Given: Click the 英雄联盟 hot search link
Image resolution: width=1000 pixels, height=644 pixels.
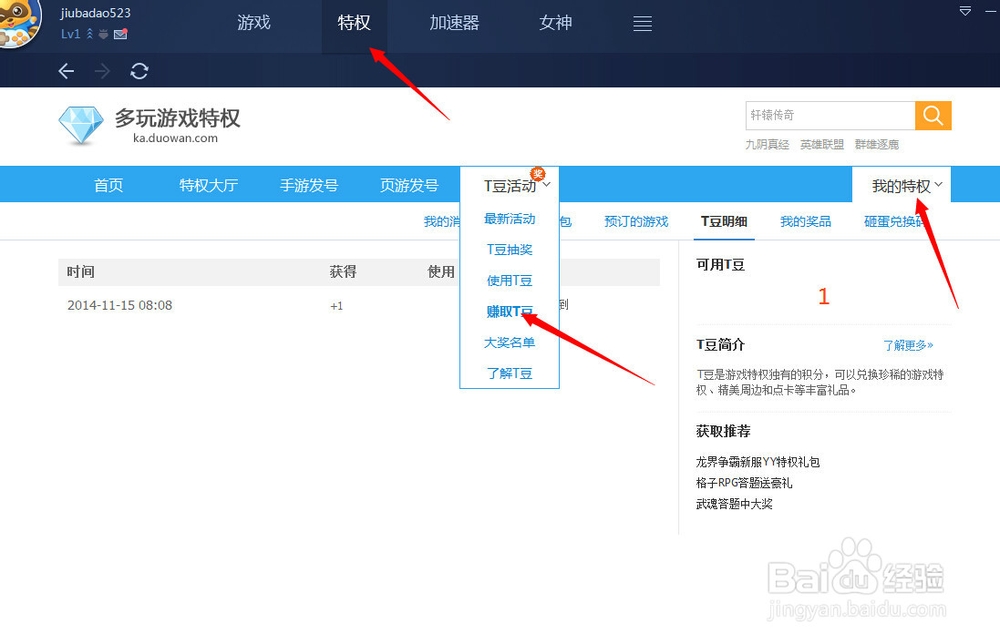Looking at the screenshot, I should click(822, 145).
